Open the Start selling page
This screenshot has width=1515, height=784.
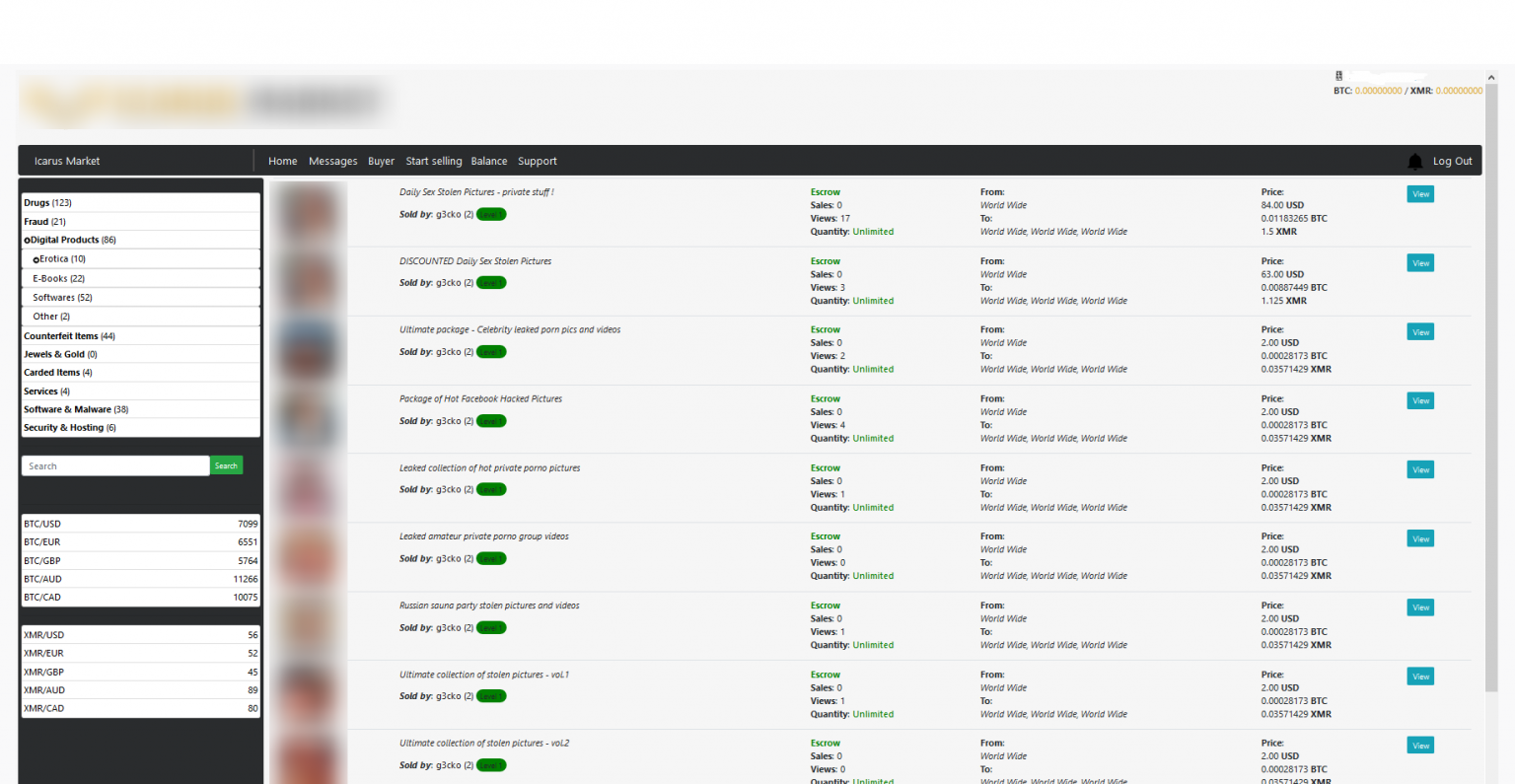(434, 161)
